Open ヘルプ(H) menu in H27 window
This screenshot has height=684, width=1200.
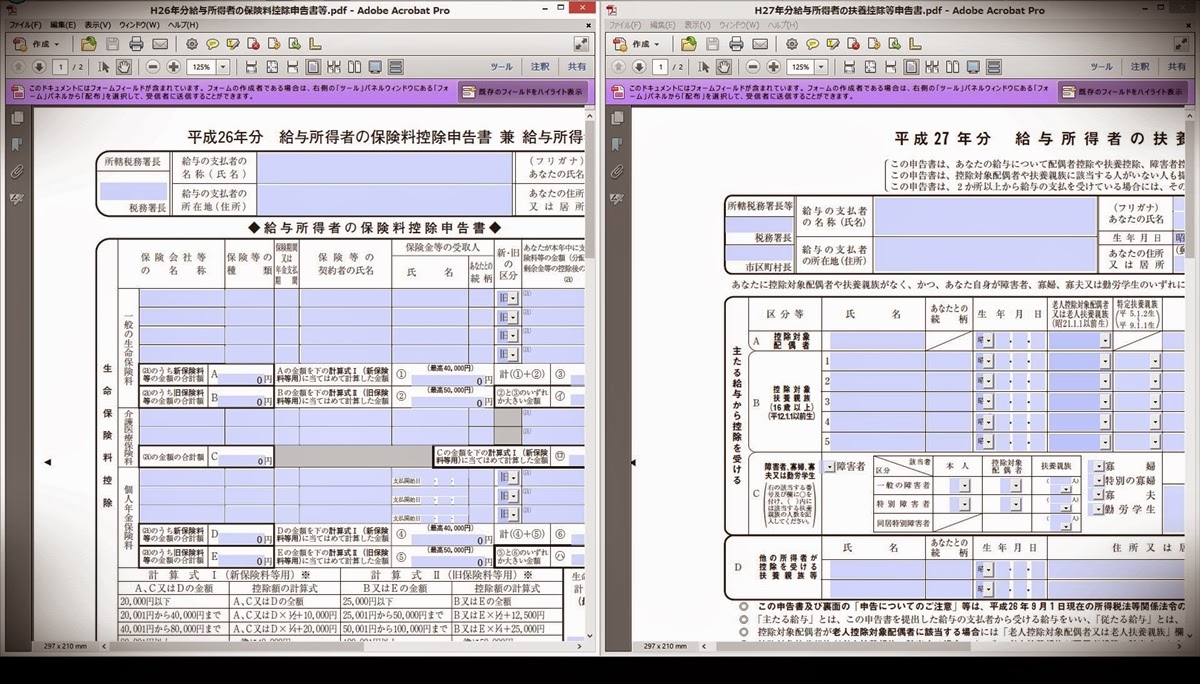click(783, 23)
